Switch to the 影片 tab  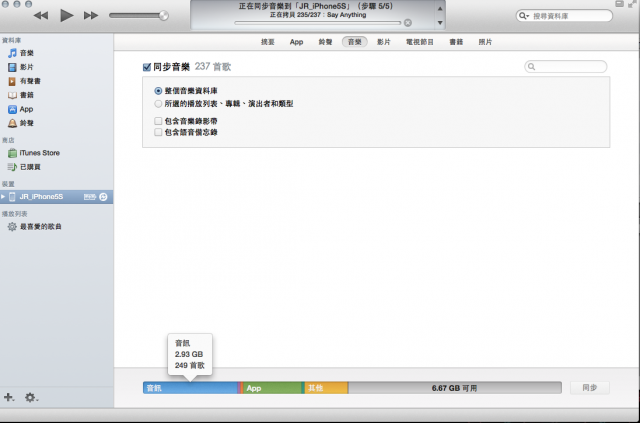tap(384, 42)
